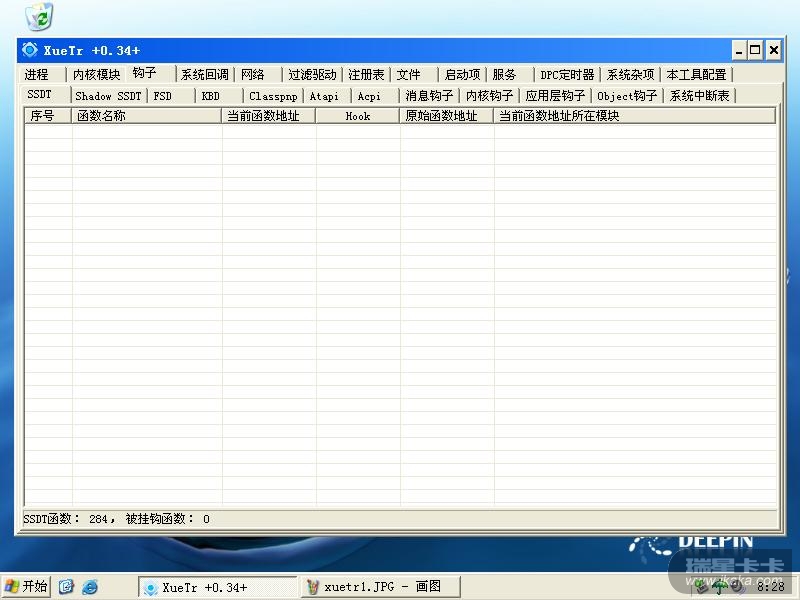Image resolution: width=800 pixels, height=600 pixels.
Task: Switch to the 内核模块 tab
Action: point(96,74)
